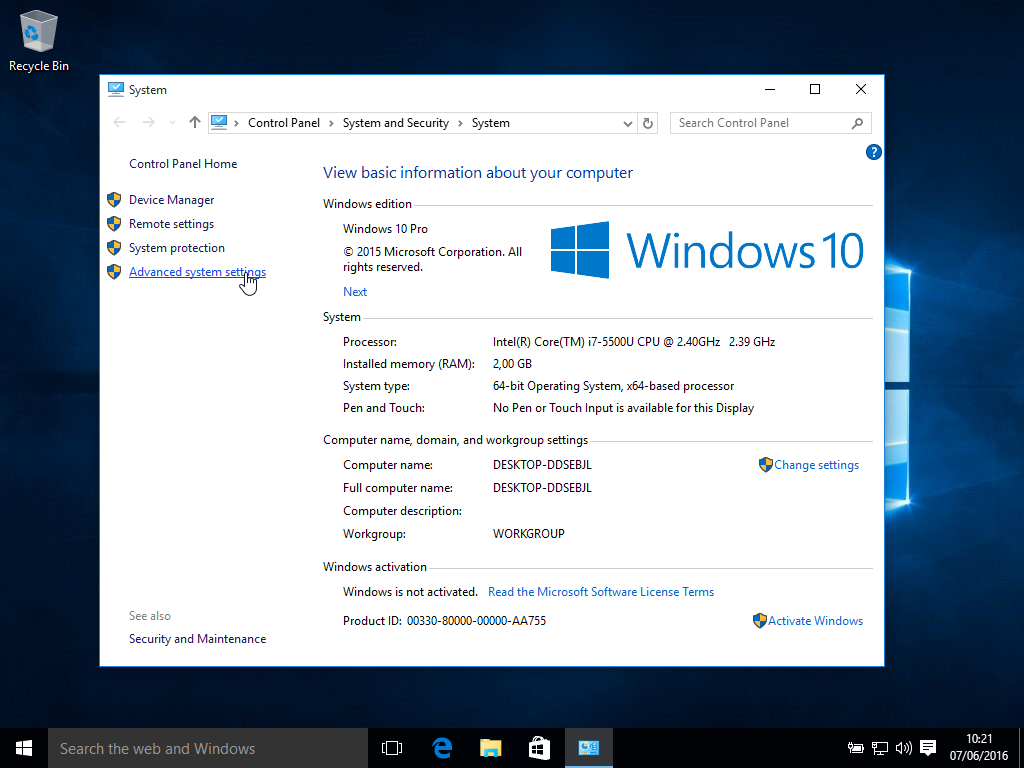The image size is (1024, 768).
Task: Click the Search the web and Windows box
Action: point(208,748)
